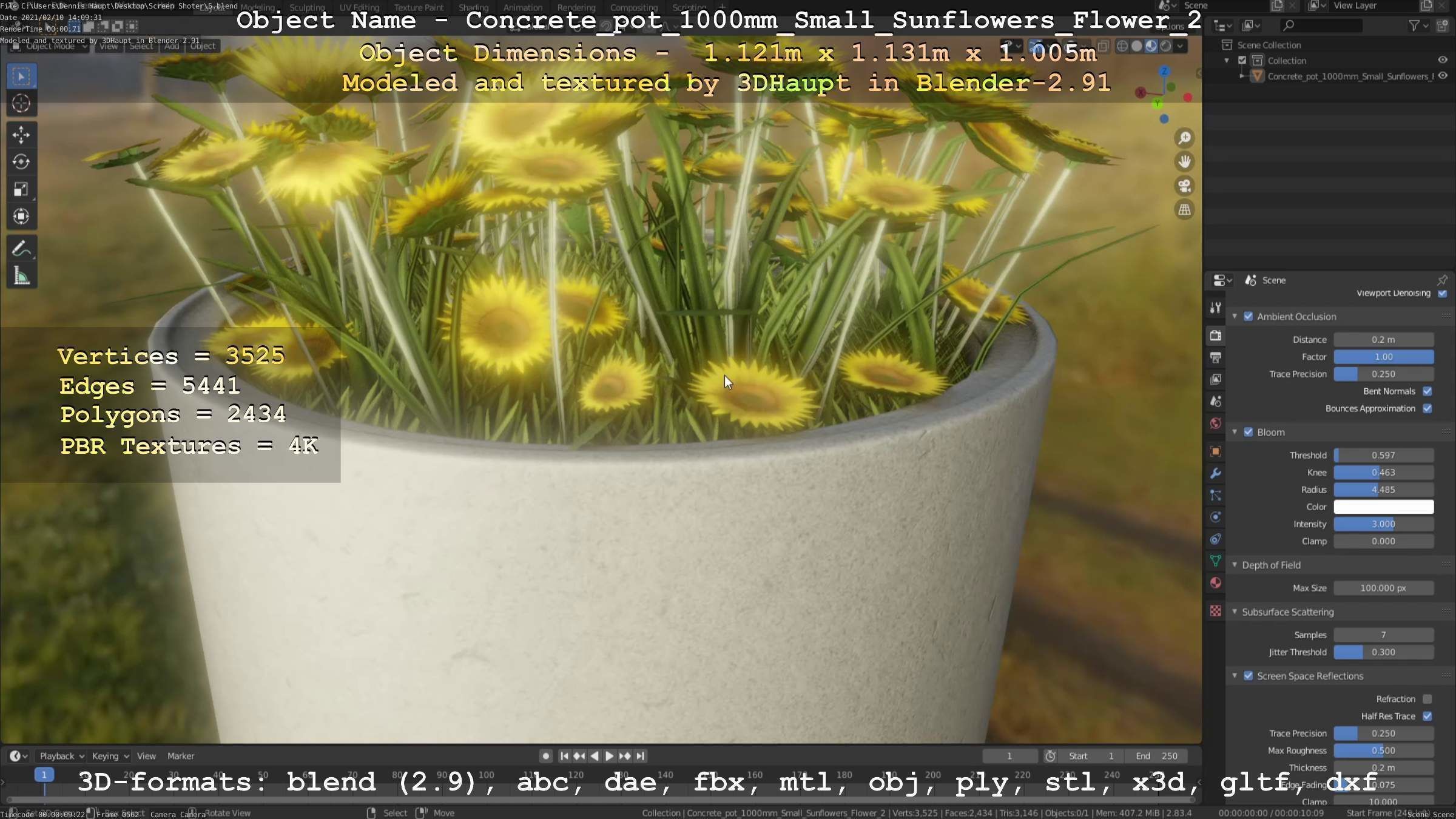Select the Select Box tool
The image size is (1456, 819).
21,76
